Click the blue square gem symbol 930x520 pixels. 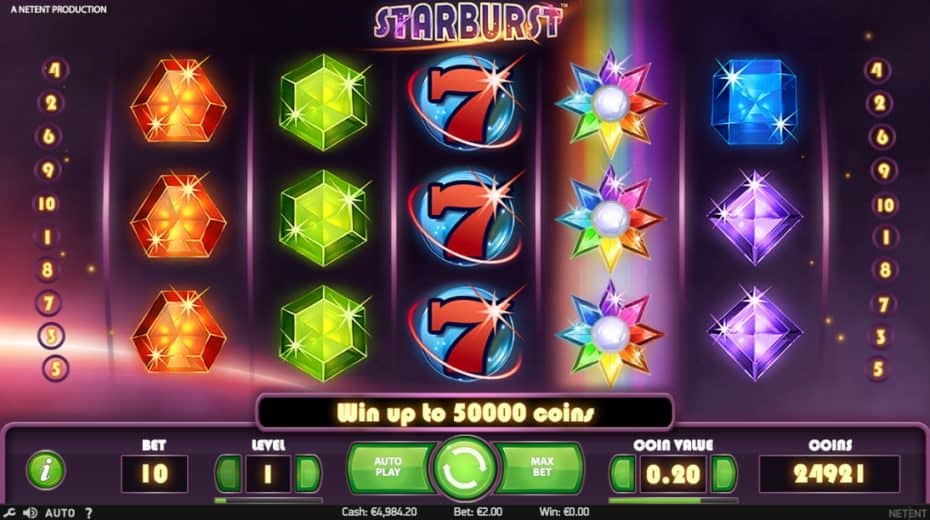[x=754, y=101]
